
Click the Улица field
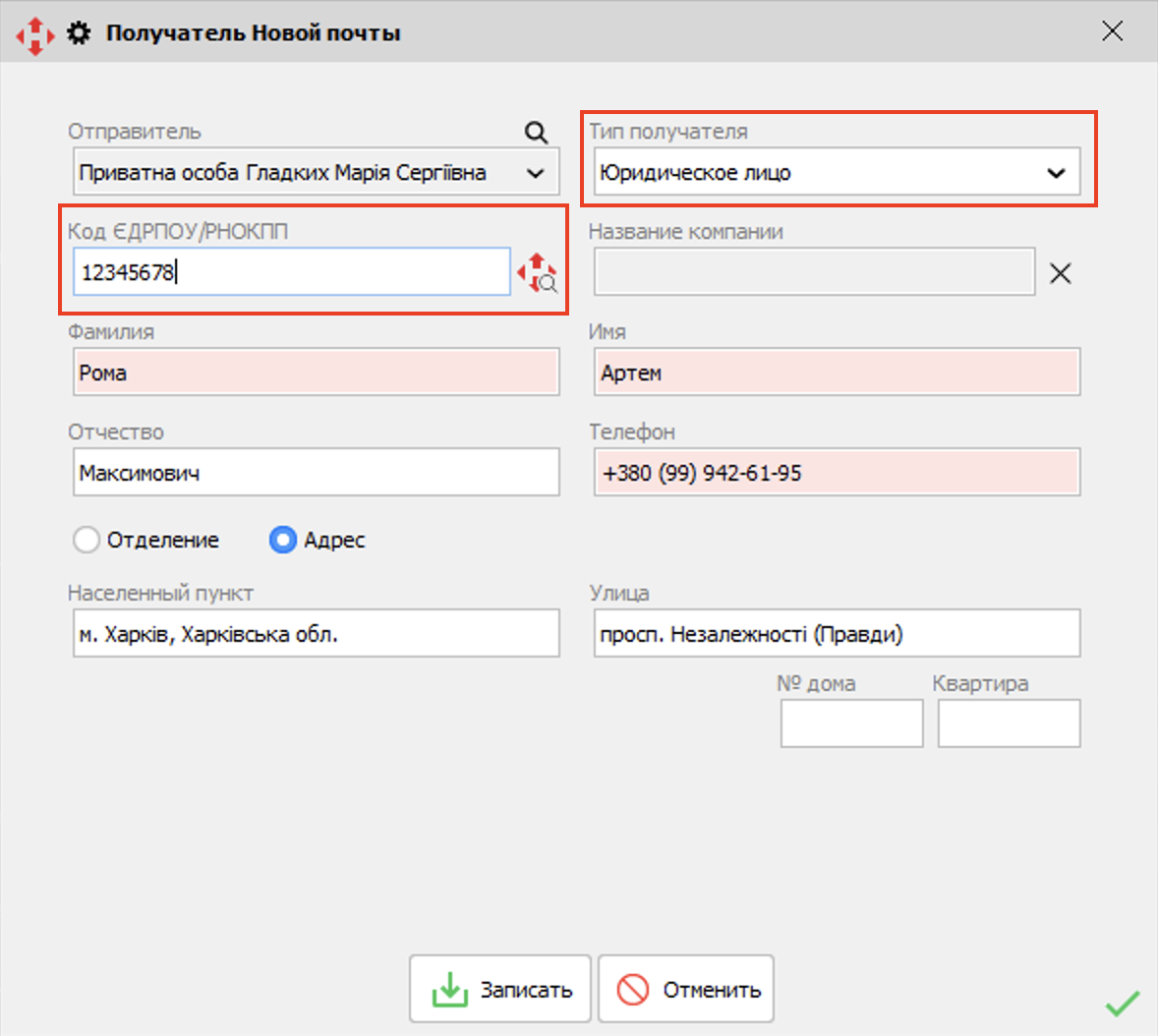(x=837, y=633)
